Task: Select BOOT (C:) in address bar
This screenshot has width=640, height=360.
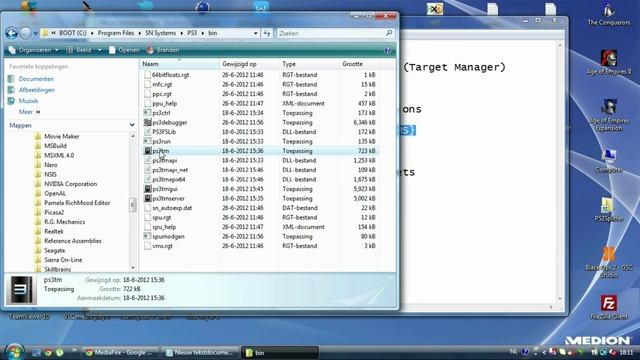Action: (72, 33)
